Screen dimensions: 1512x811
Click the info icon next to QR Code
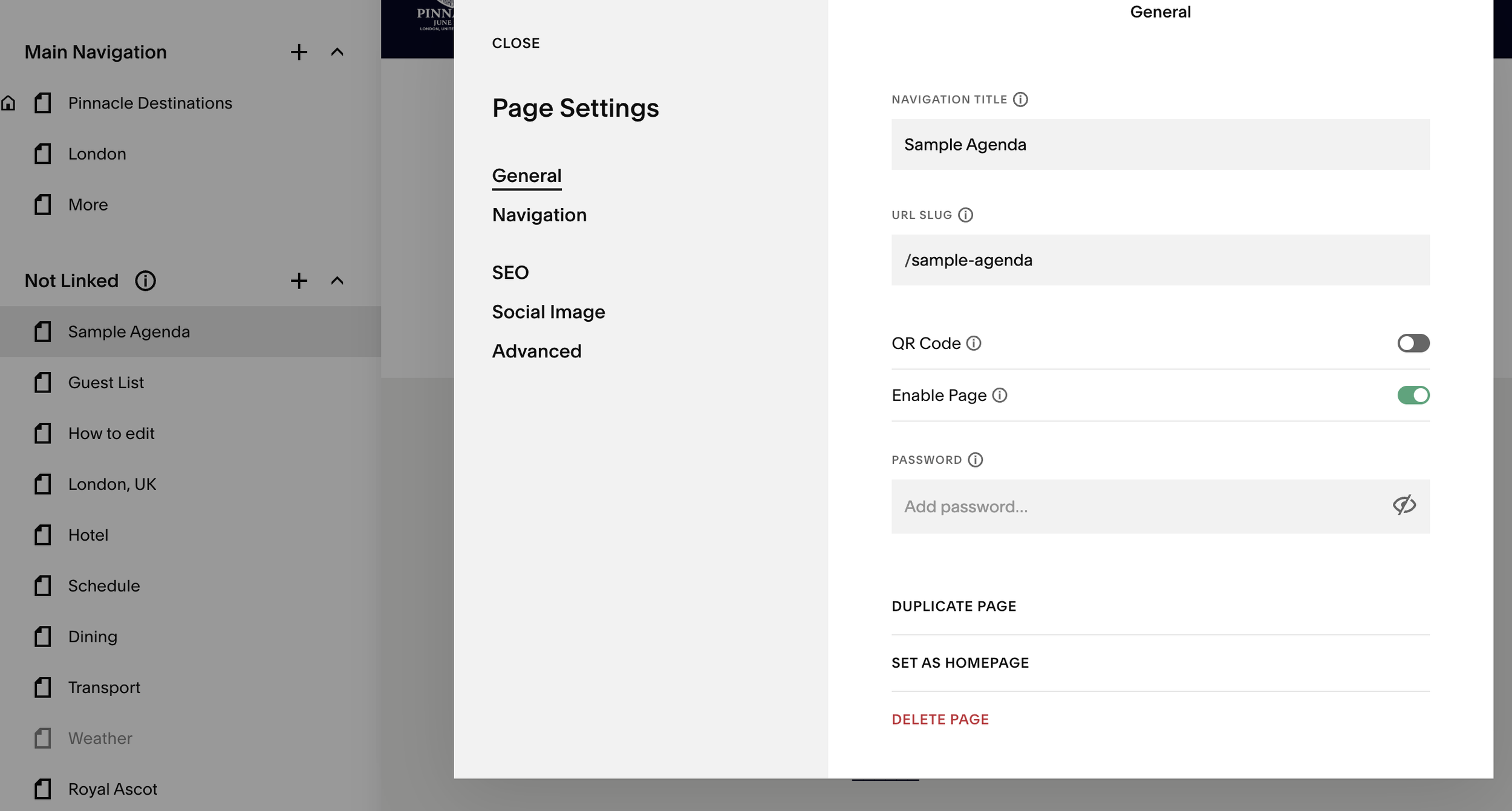[x=974, y=343]
